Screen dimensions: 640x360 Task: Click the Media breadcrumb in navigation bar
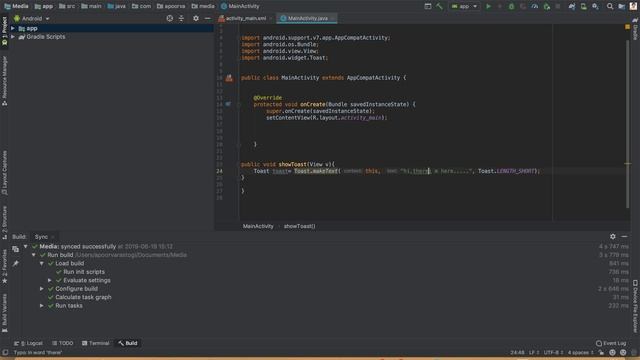point(16,6)
